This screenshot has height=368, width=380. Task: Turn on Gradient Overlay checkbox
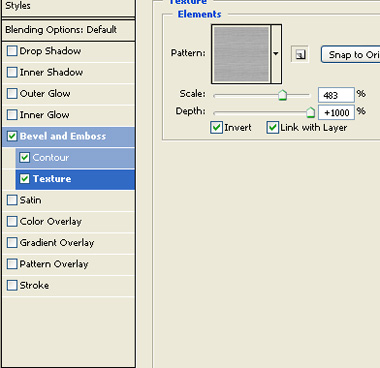pos(12,243)
